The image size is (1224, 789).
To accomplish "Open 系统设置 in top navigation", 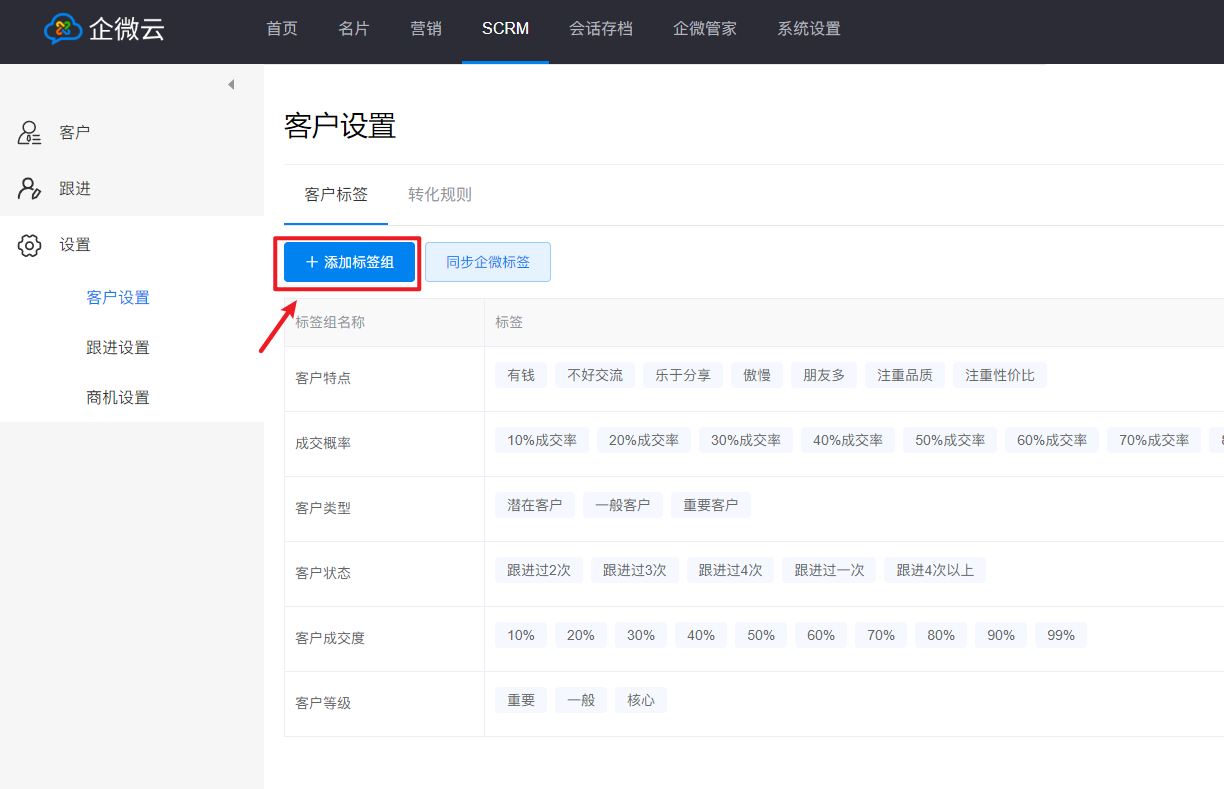I will 809,29.
